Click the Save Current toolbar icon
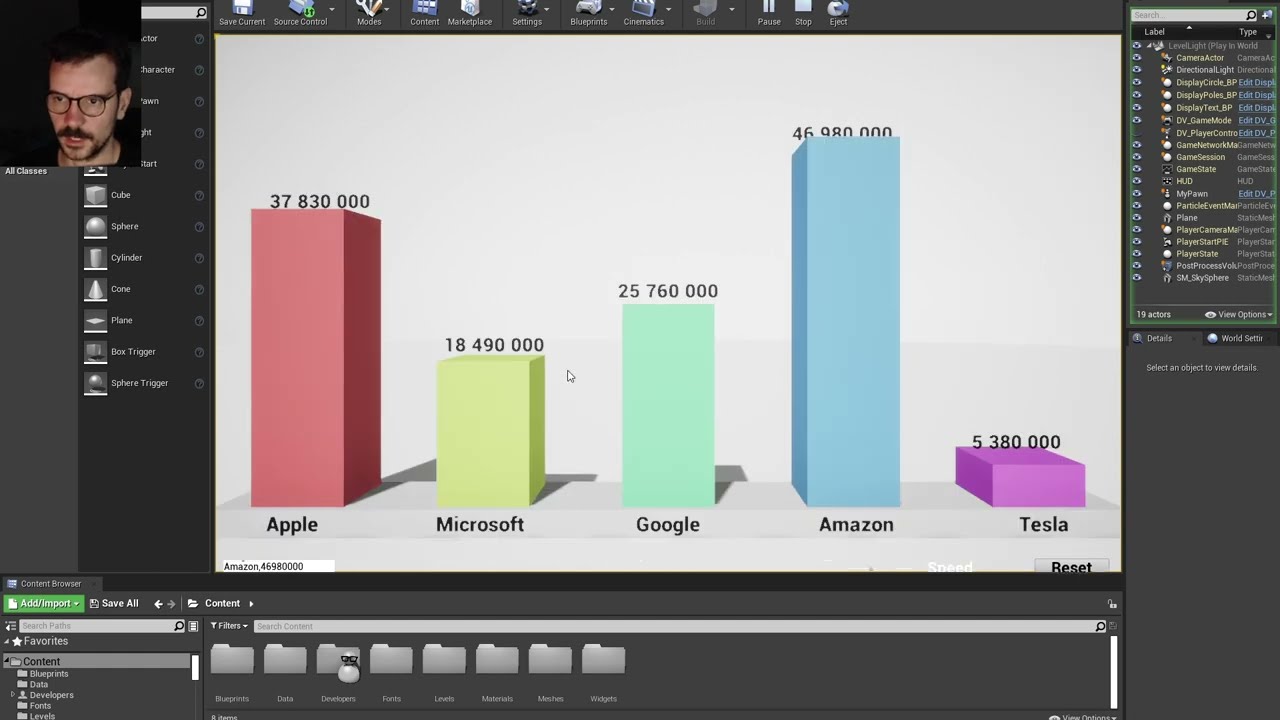The image size is (1280, 720). pyautogui.click(x=242, y=13)
